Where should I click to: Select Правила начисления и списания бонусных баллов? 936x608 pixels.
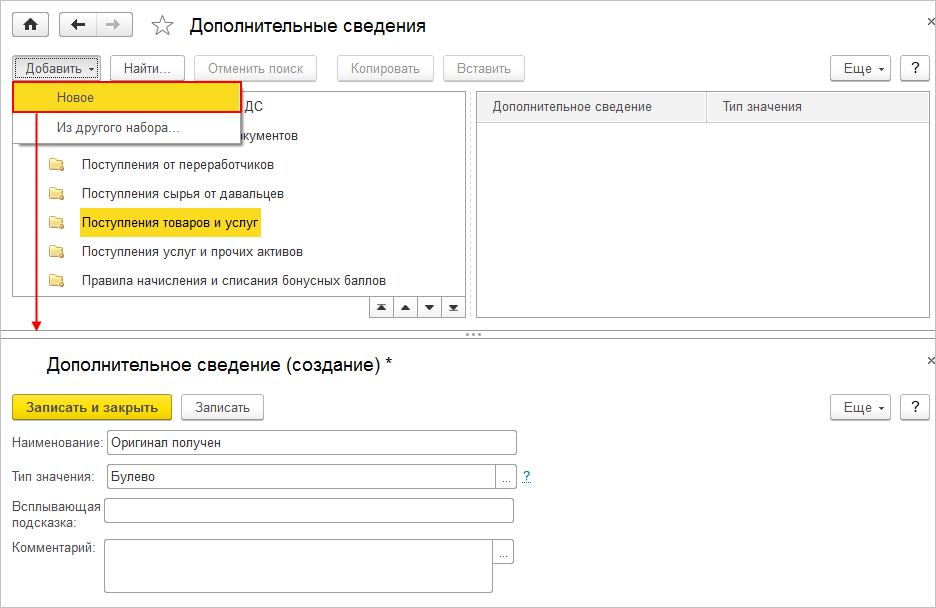233,280
